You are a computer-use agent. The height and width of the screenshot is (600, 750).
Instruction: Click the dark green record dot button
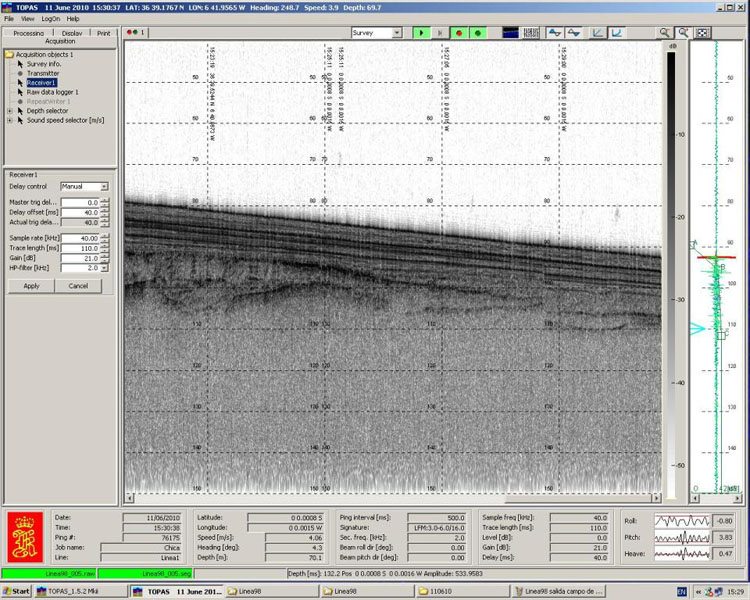478,33
